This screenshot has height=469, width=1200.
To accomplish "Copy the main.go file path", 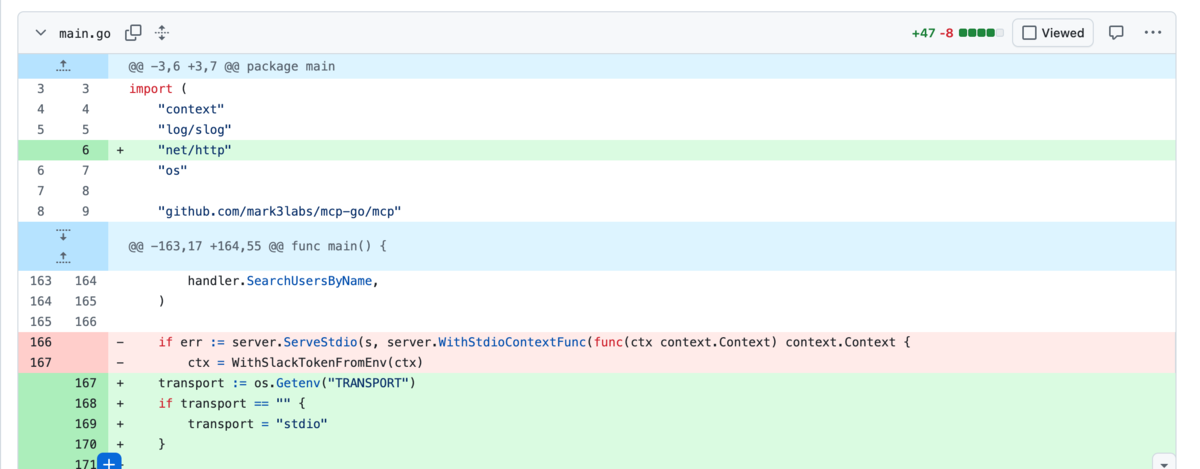I will (133, 33).
